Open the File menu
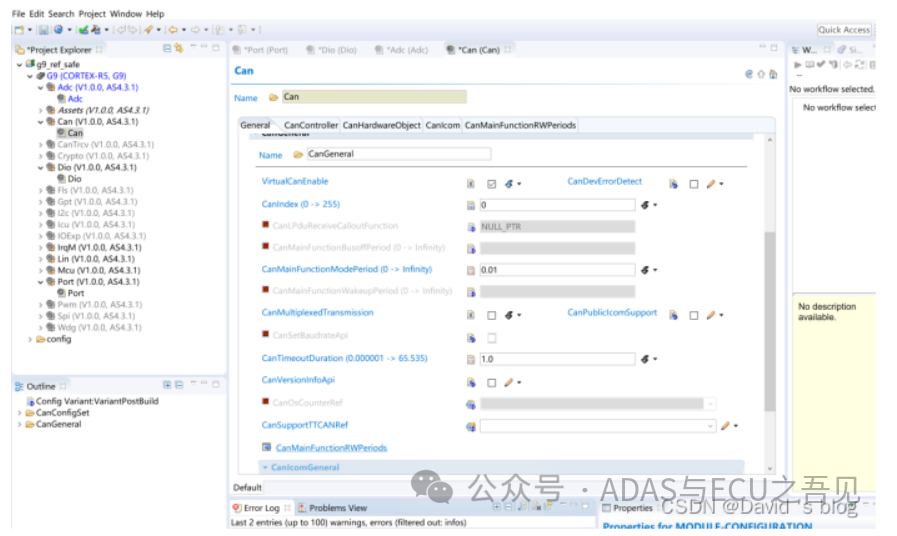The height and width of the screenshot is (536, 897). [18, 14]
